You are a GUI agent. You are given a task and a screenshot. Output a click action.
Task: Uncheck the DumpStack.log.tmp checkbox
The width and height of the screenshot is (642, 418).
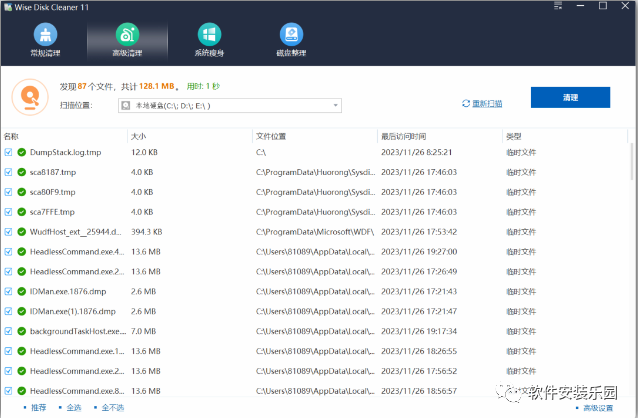point(8,152)
